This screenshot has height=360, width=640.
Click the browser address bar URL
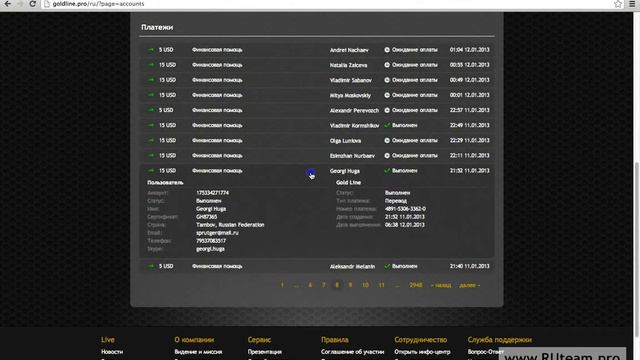[98, 4]
